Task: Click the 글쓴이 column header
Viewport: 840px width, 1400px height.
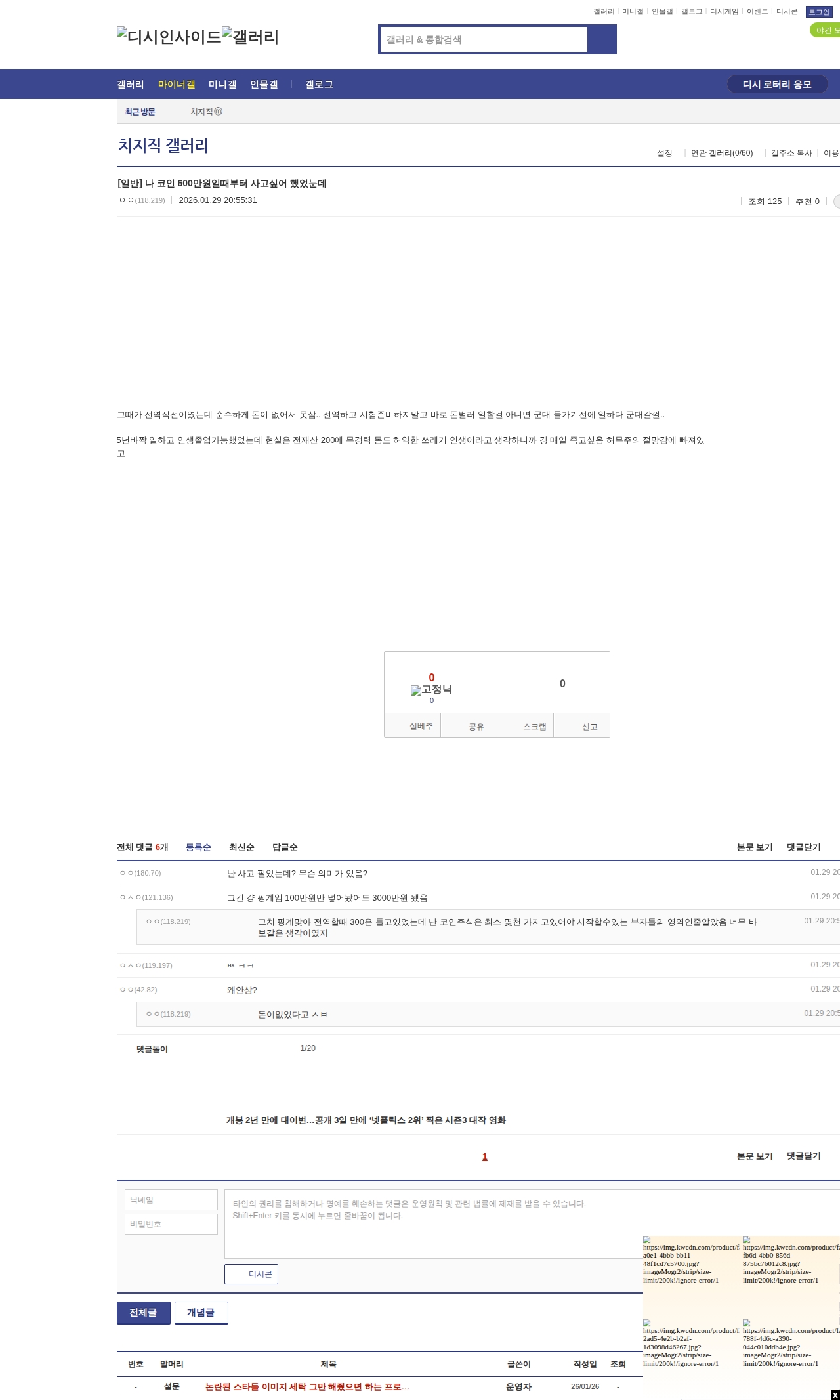Action: pyautogui.click(x=518, y=1364)
